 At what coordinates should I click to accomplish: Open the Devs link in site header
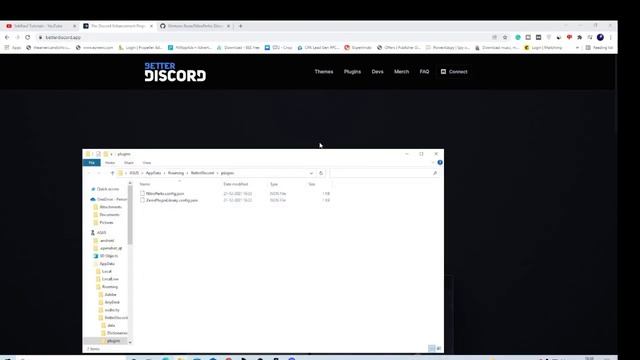(378, 72)
